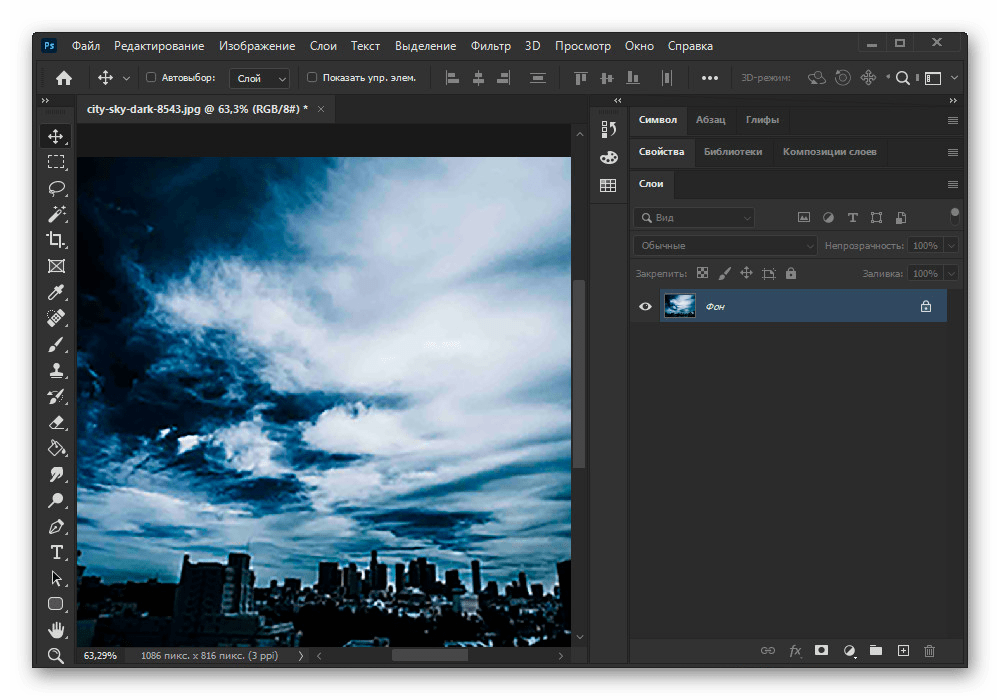Toggle filter for pixel layers
The image size is (1000, 700).
(x=804, y=217)
